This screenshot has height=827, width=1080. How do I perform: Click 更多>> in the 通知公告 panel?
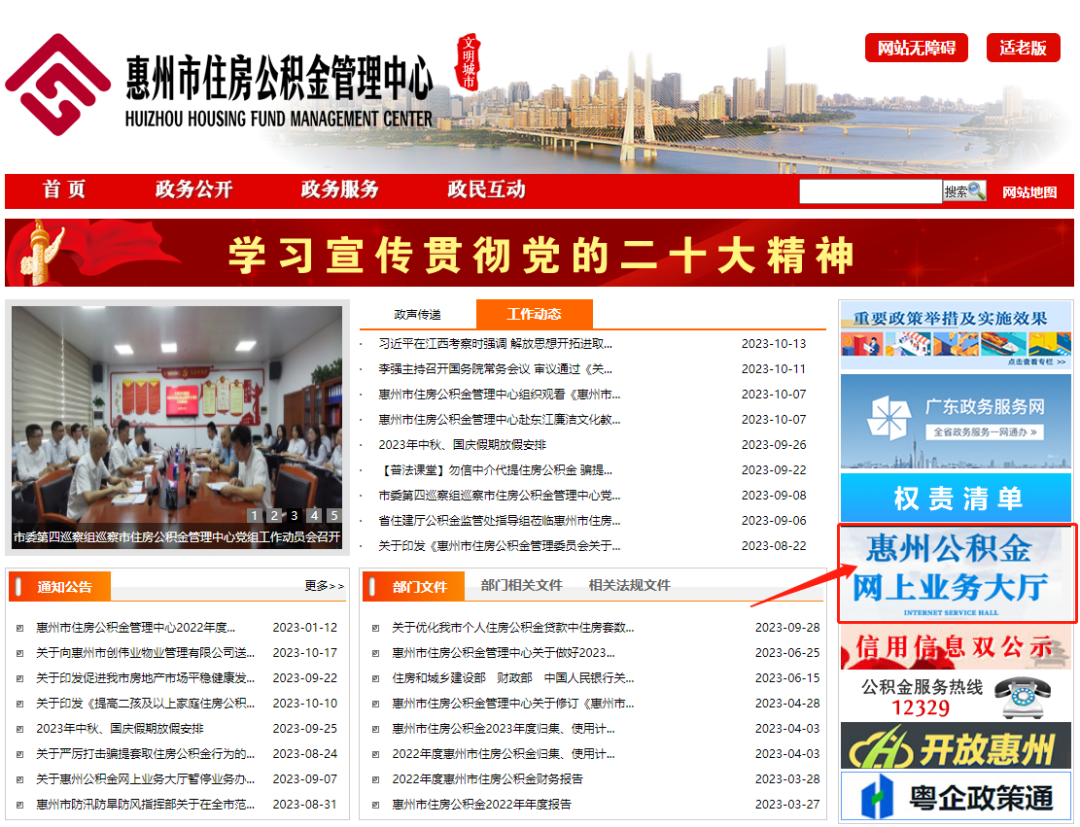click(324, 586)
